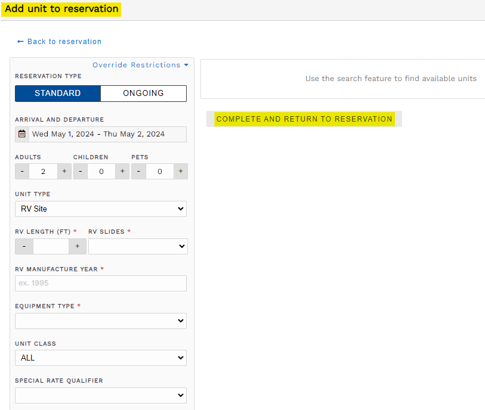
Task: Decrease adults count with minus button
Action: (x=22, y=171)
